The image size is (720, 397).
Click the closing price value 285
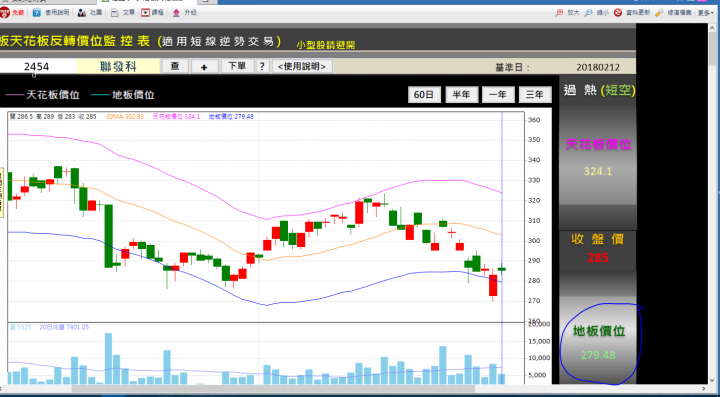(x=597, y=258)
